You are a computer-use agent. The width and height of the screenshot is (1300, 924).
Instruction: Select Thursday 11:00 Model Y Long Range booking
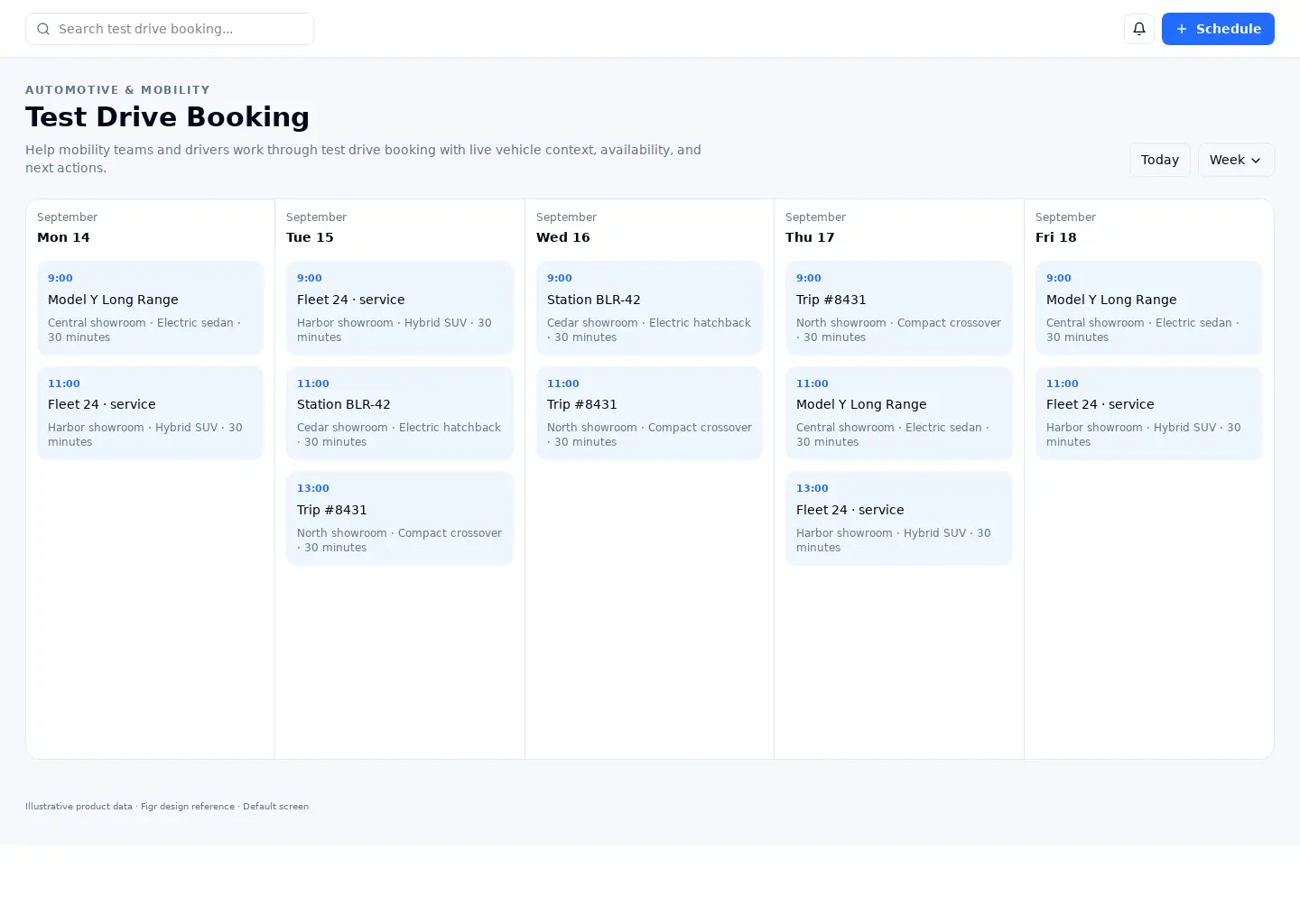(899, 413)
